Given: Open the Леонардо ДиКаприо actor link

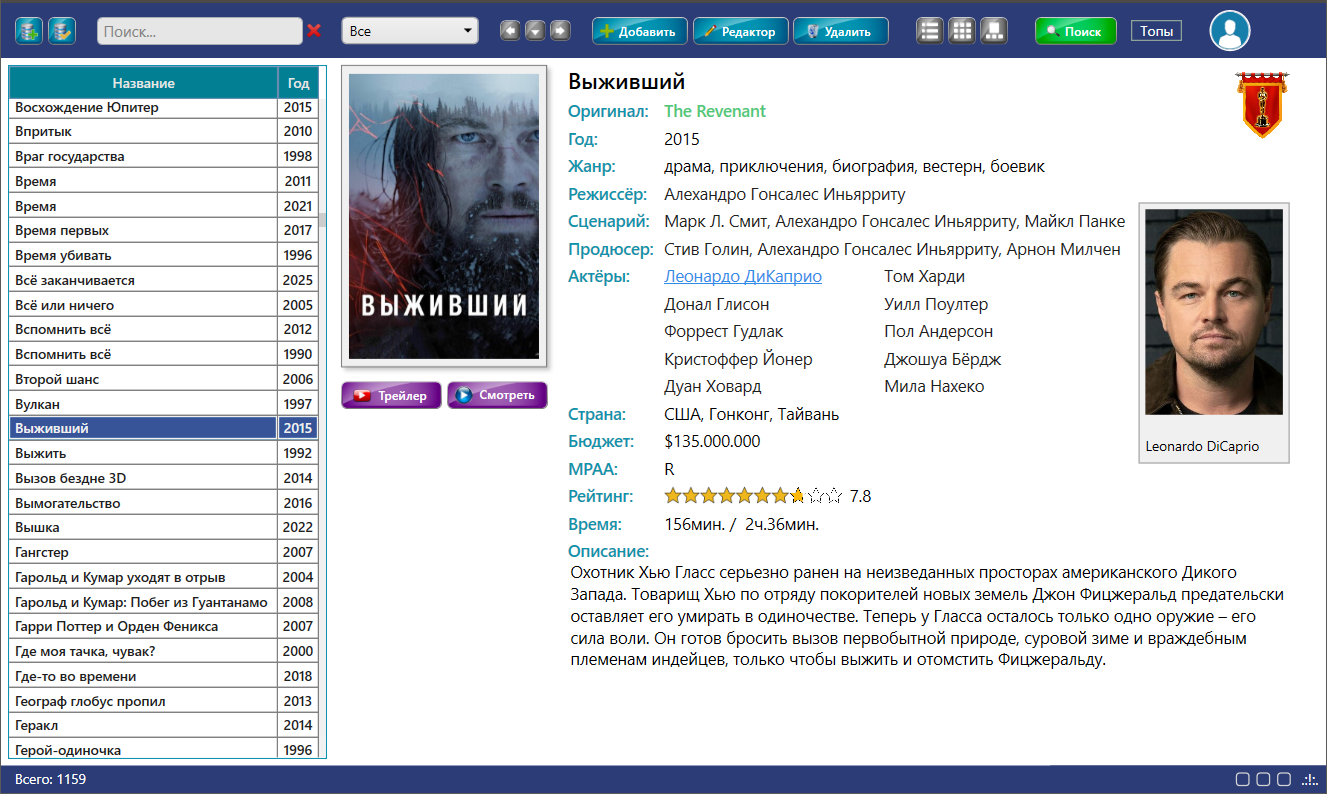Looking at the screenshot, I should coord(743,276).
